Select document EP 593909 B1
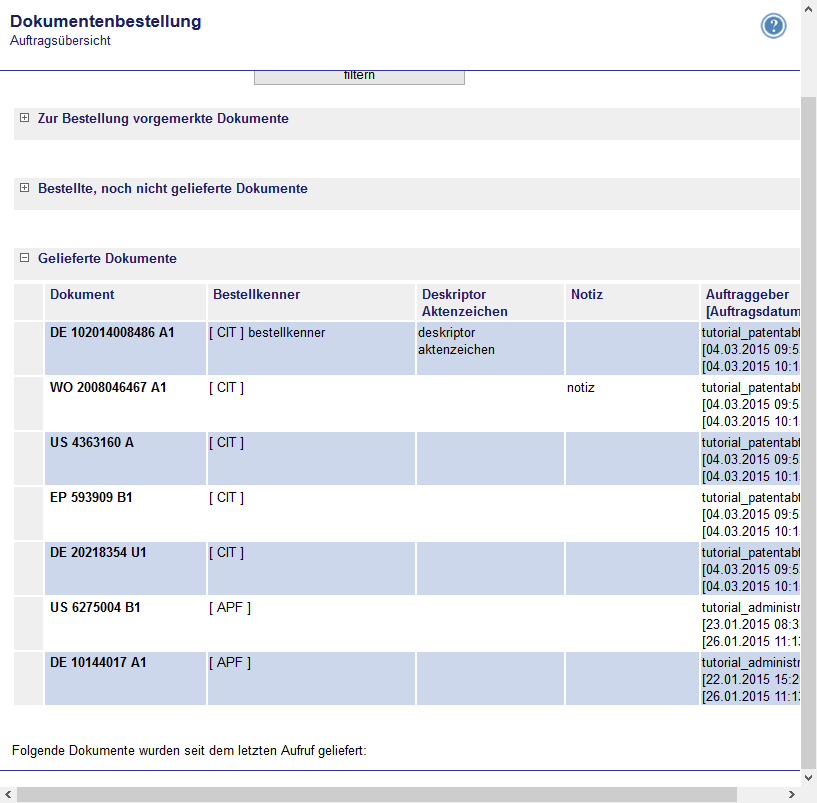The width and height of the screenshot is (817, 803). (91, 498)
